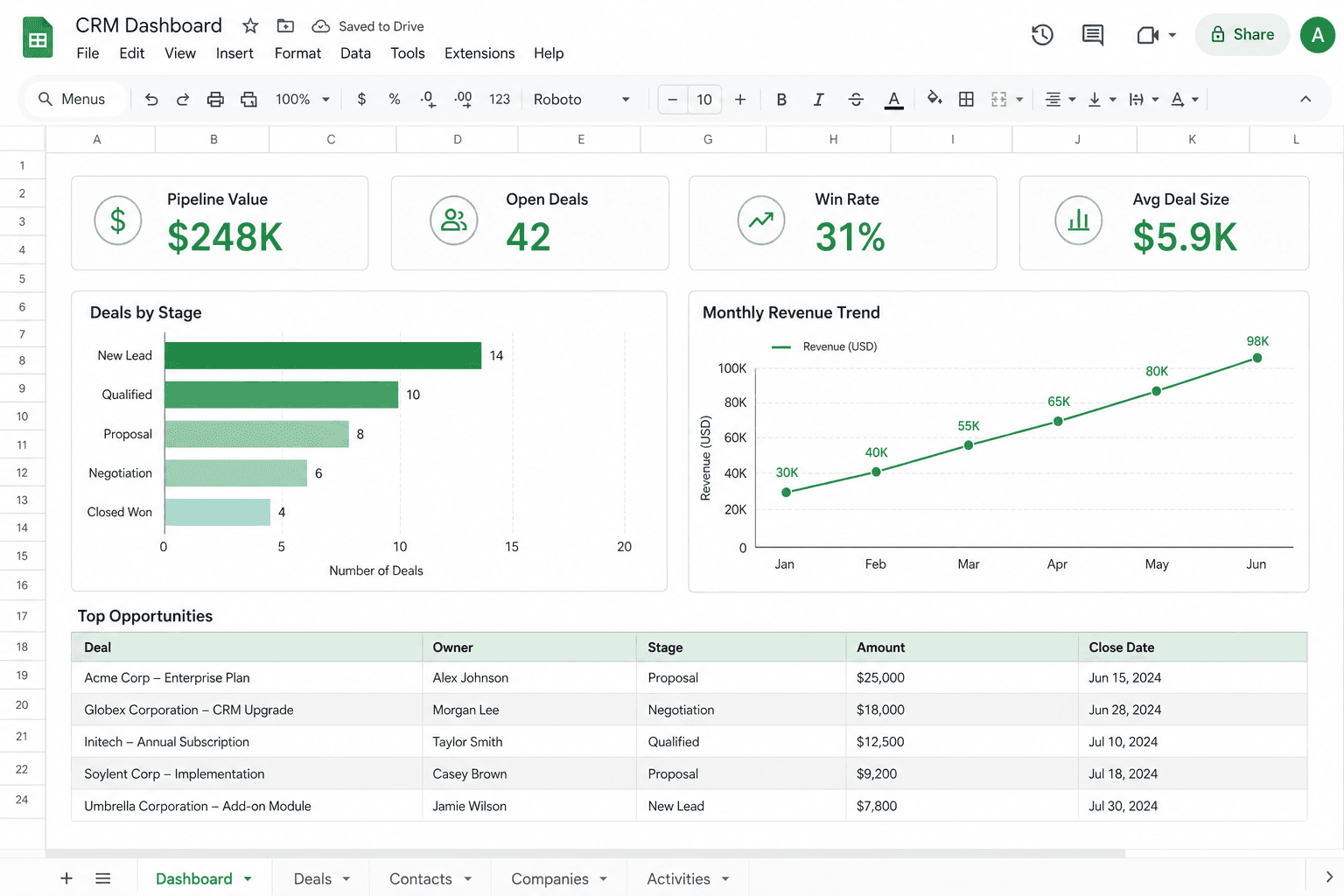1344x896 pixels.
Task: Click the horizontal align icon
Action: [1053, 100]
